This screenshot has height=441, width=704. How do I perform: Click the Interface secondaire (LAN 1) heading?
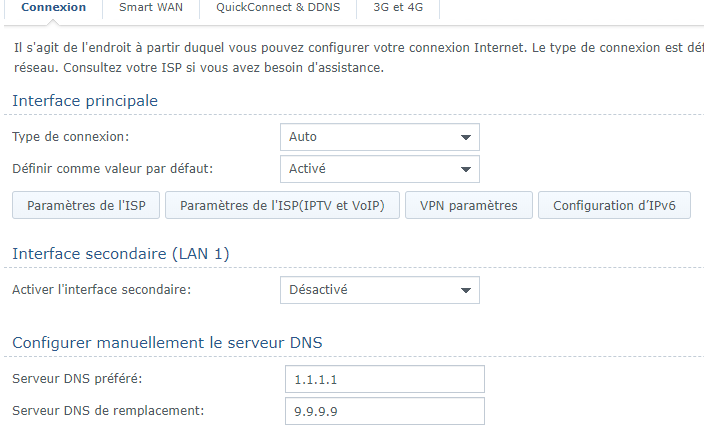[x=121, y=254]
